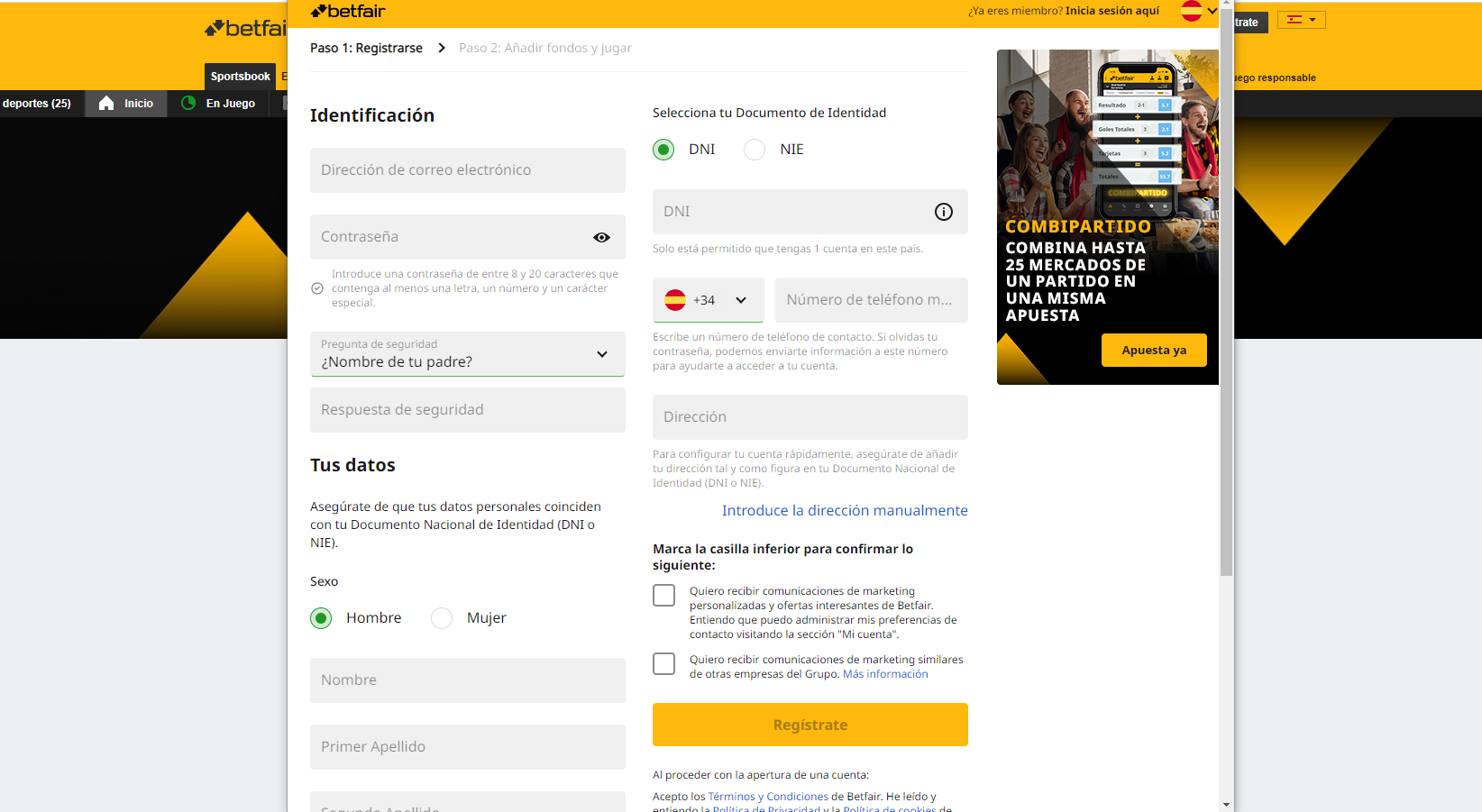The width and height of the screenshot is (1482, 812).
Task: Click the home icon next to Inicio
Action: click(x=106, y=103)
